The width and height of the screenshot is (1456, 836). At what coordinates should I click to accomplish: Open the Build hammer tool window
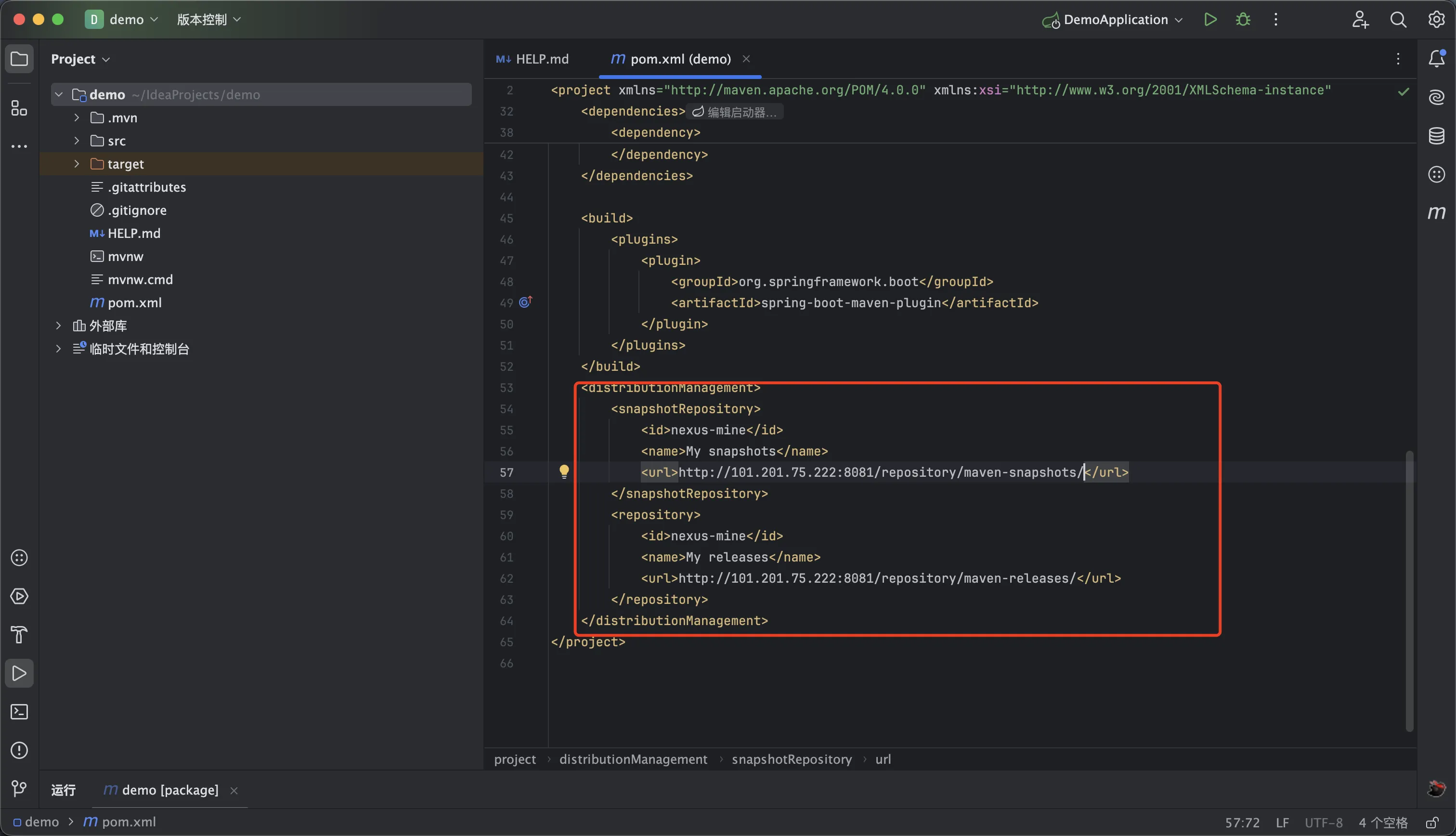point(20,635)
